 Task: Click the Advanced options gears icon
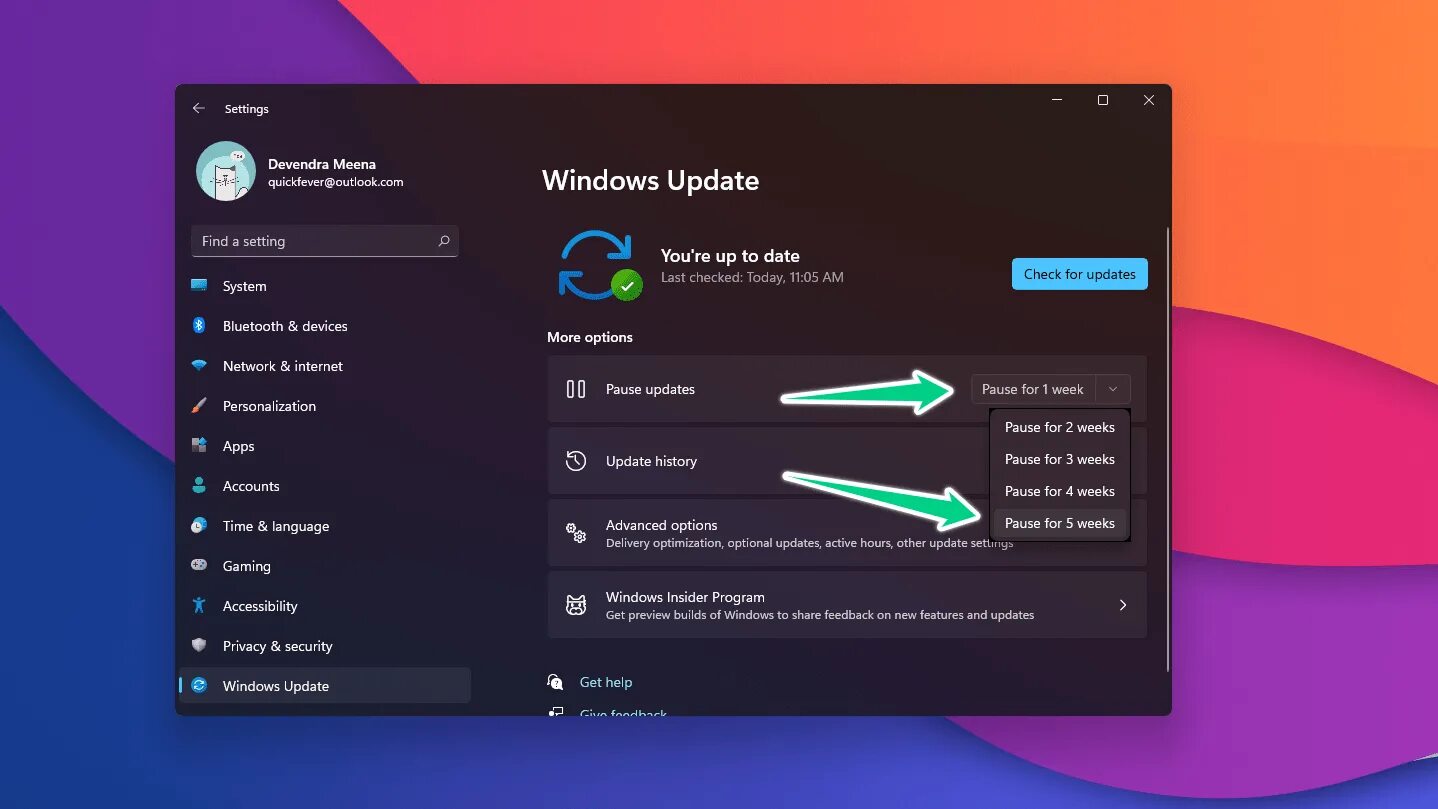point(576,533)
